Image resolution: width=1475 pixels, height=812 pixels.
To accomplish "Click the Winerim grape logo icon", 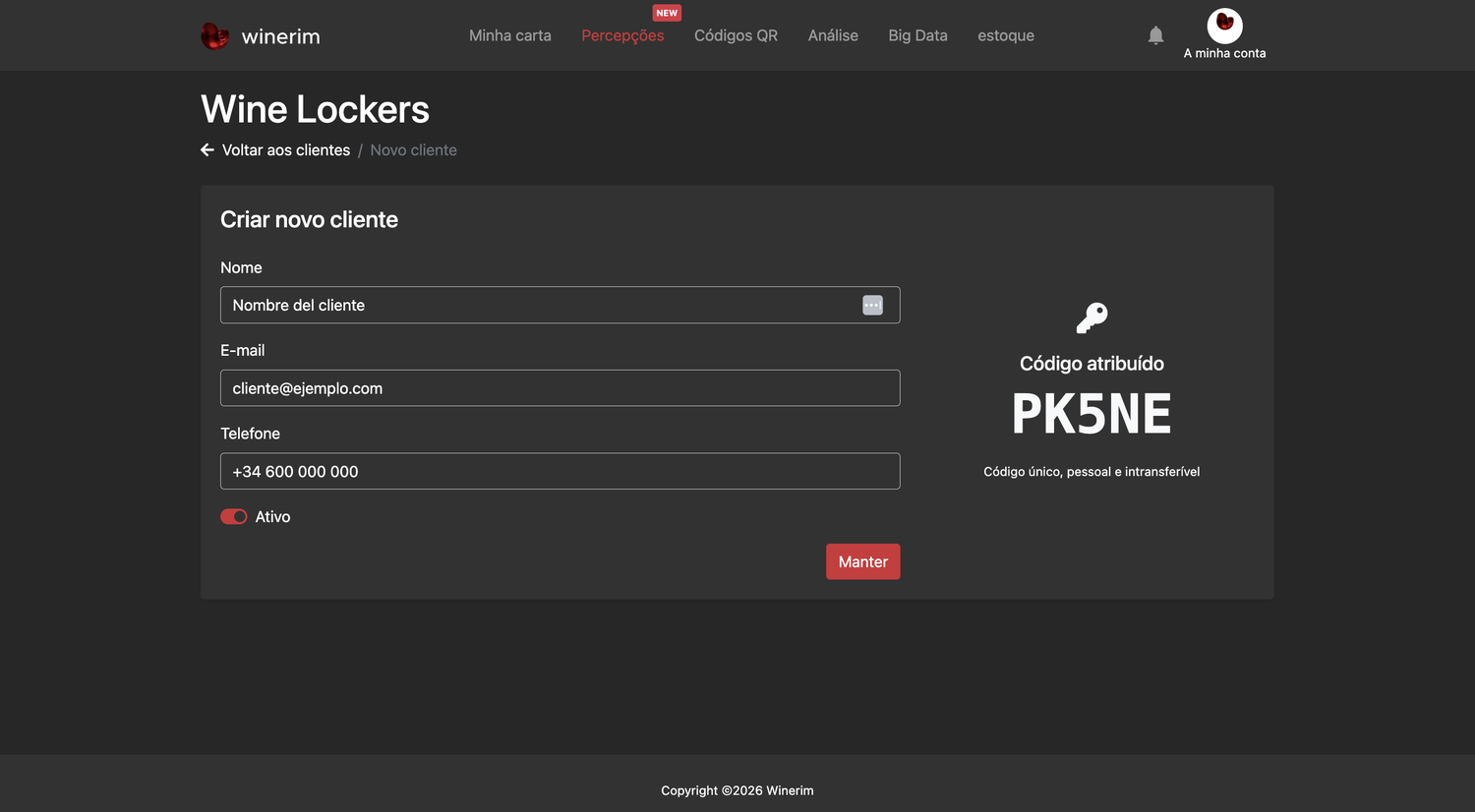I will [214, 36].
